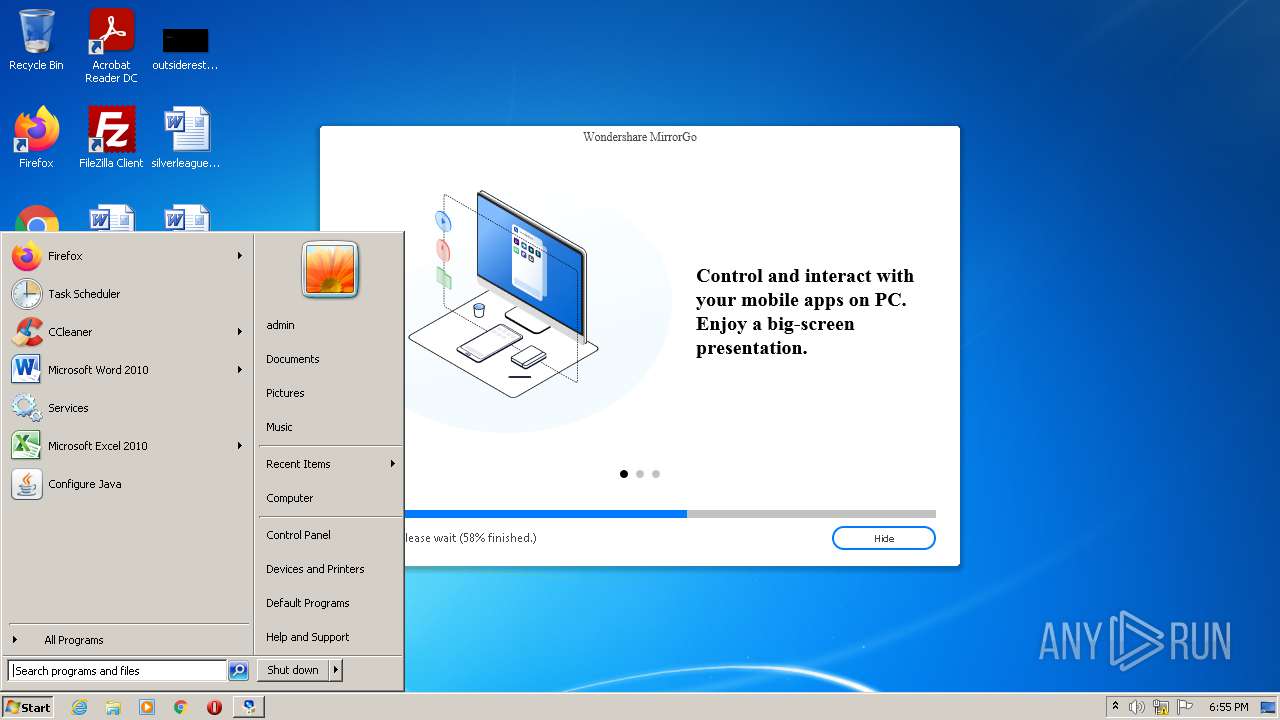This screenshot has height=720, width=1280.
Task: Expand CCleaner jump list arrow
Action: click(x=239, y=332)
